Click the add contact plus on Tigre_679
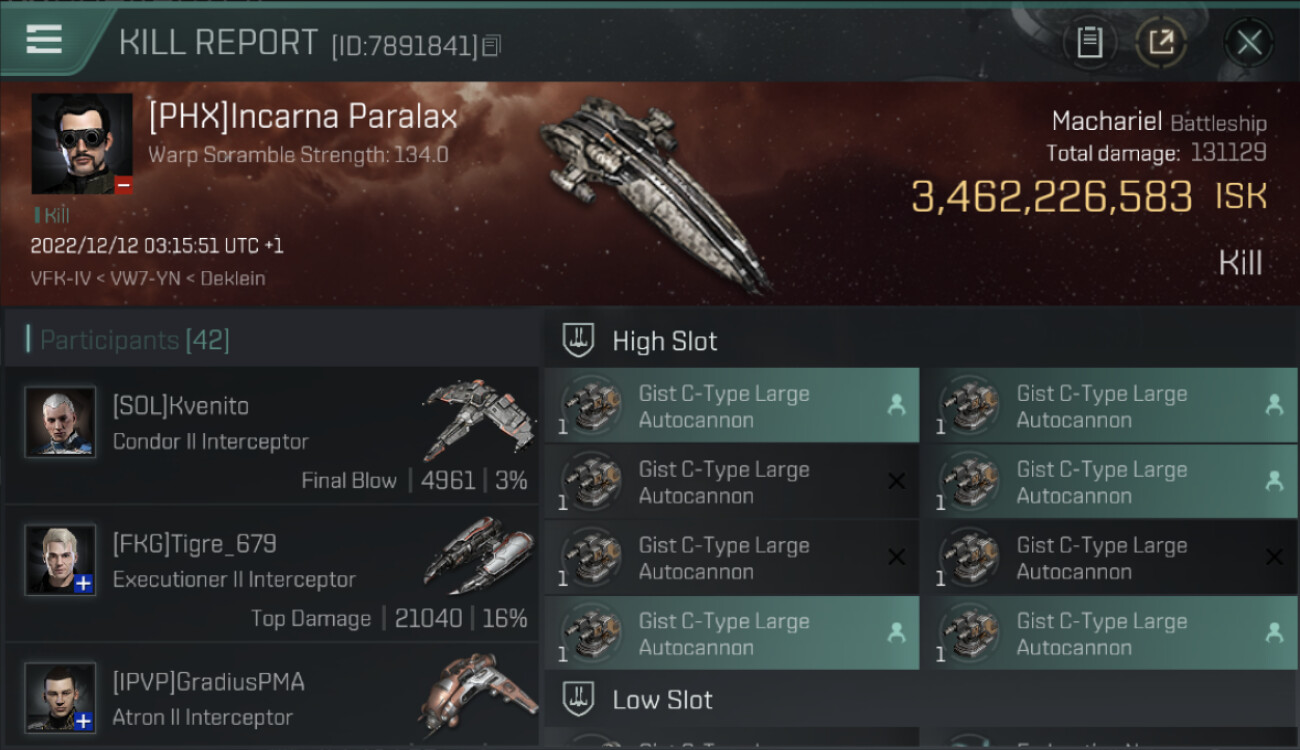Image resolution: width=1300 pixels, height=750 pixels. click(84, 584)
